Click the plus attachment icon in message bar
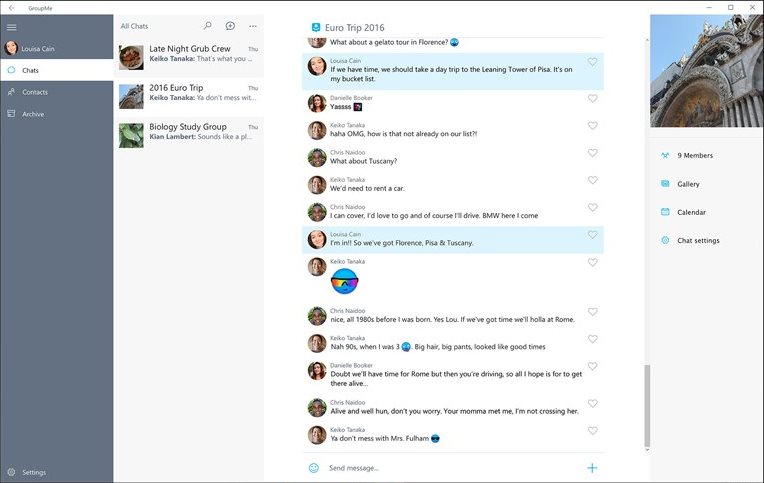Image resolution: width=764 pixels, height=483 pixels. coord(592,468)
